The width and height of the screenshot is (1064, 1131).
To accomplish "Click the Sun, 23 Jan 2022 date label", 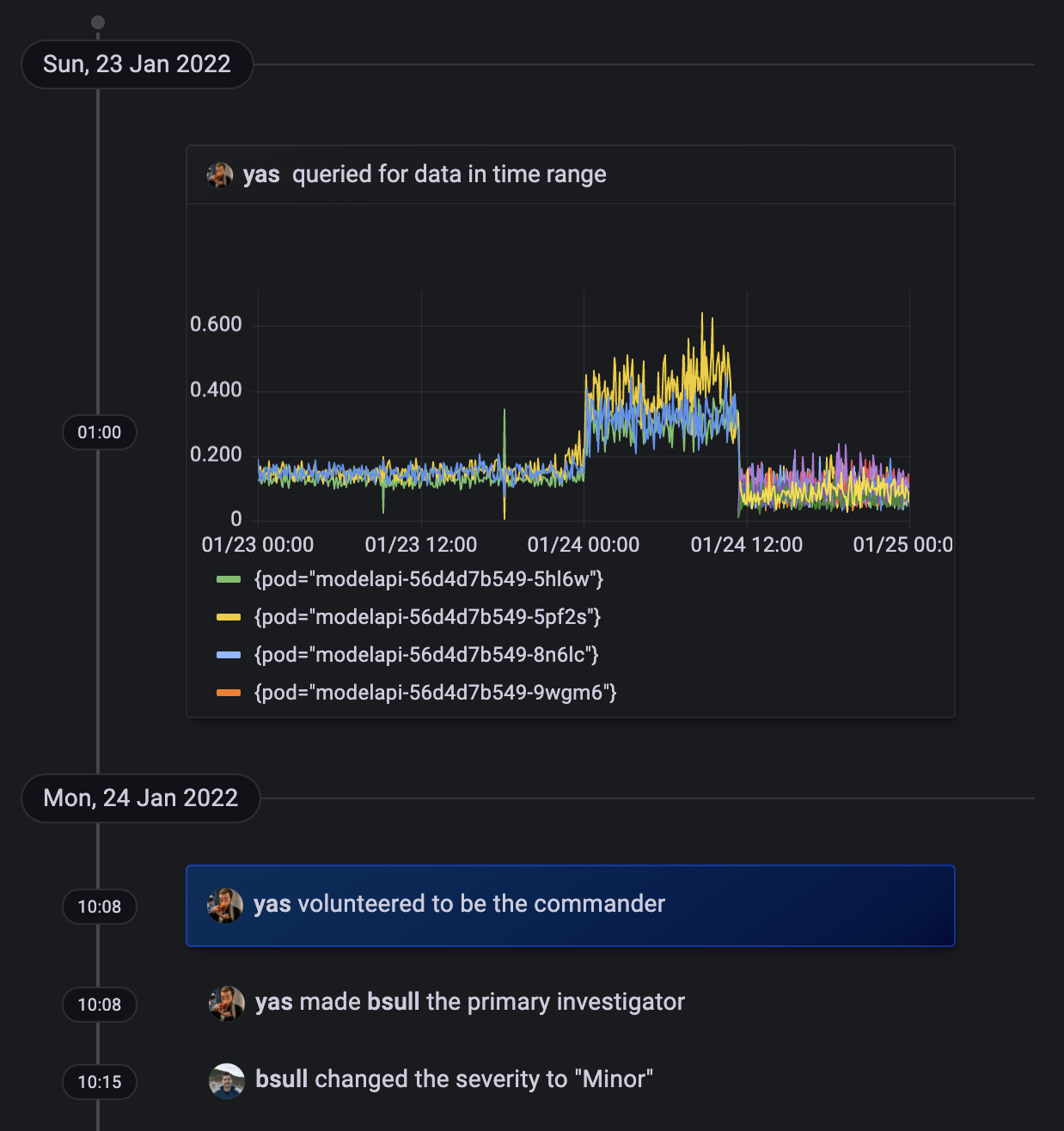I will click(137, 64).
